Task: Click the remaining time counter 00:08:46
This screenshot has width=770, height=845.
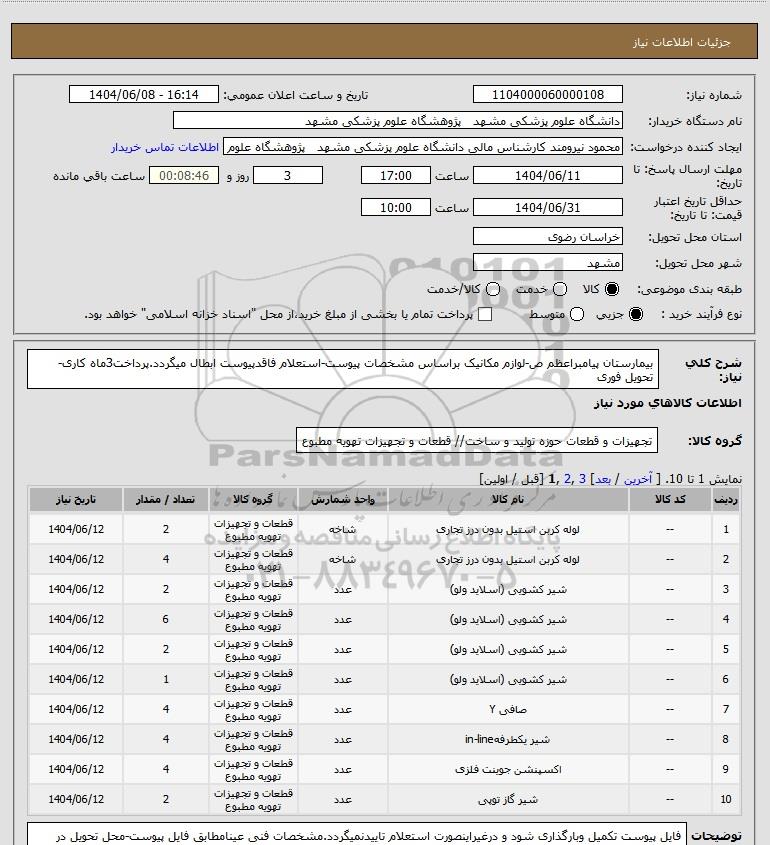Action: pos(184,175)
